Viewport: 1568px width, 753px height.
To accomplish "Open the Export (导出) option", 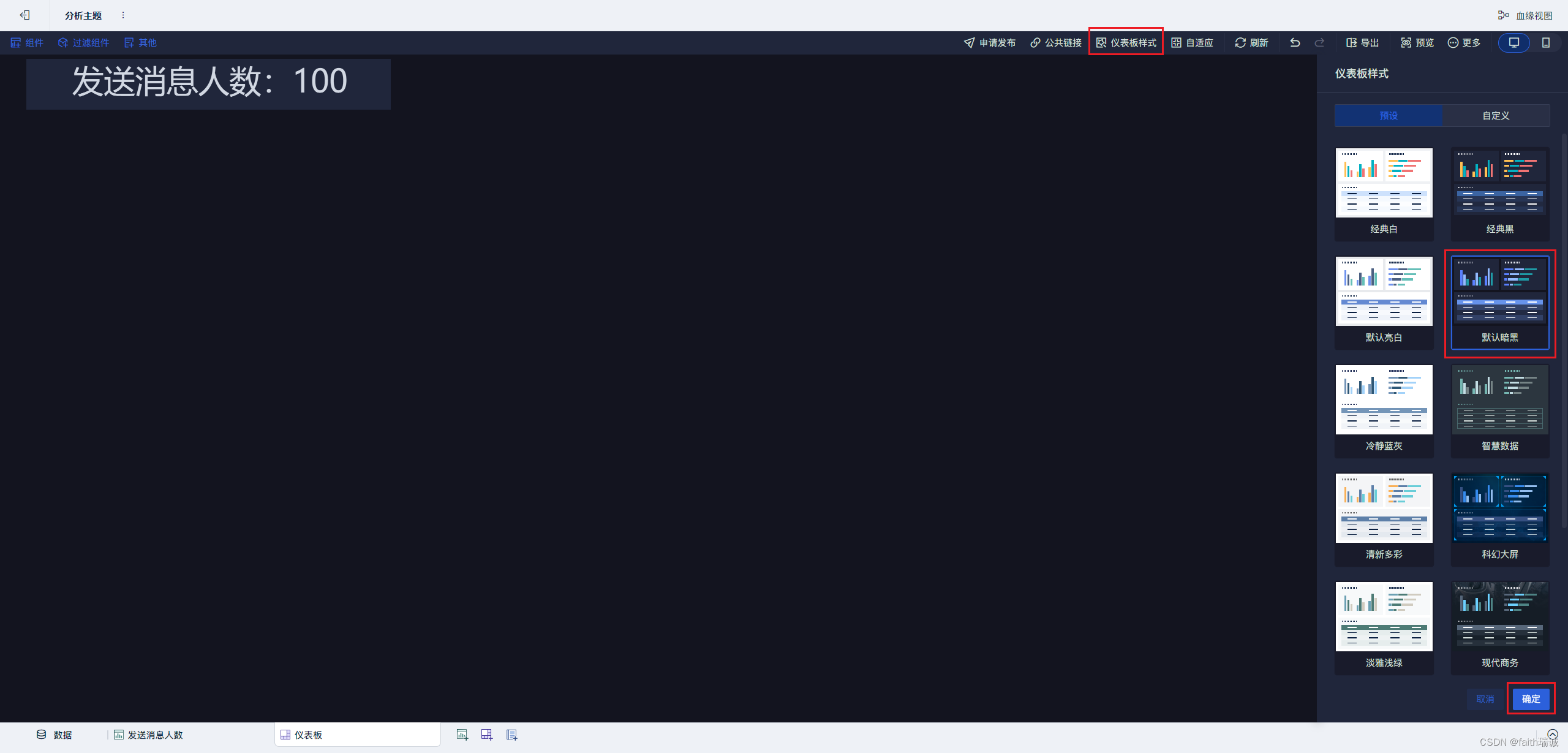I will coord(1362,42).
